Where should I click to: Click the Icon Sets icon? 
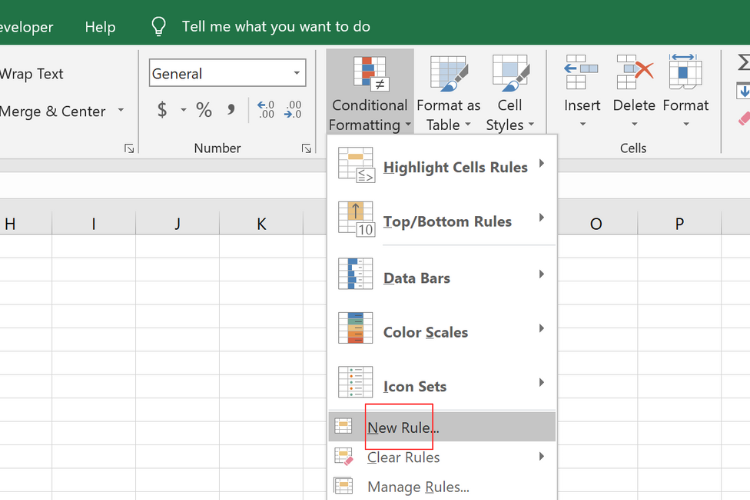click(x=355, y=382)
